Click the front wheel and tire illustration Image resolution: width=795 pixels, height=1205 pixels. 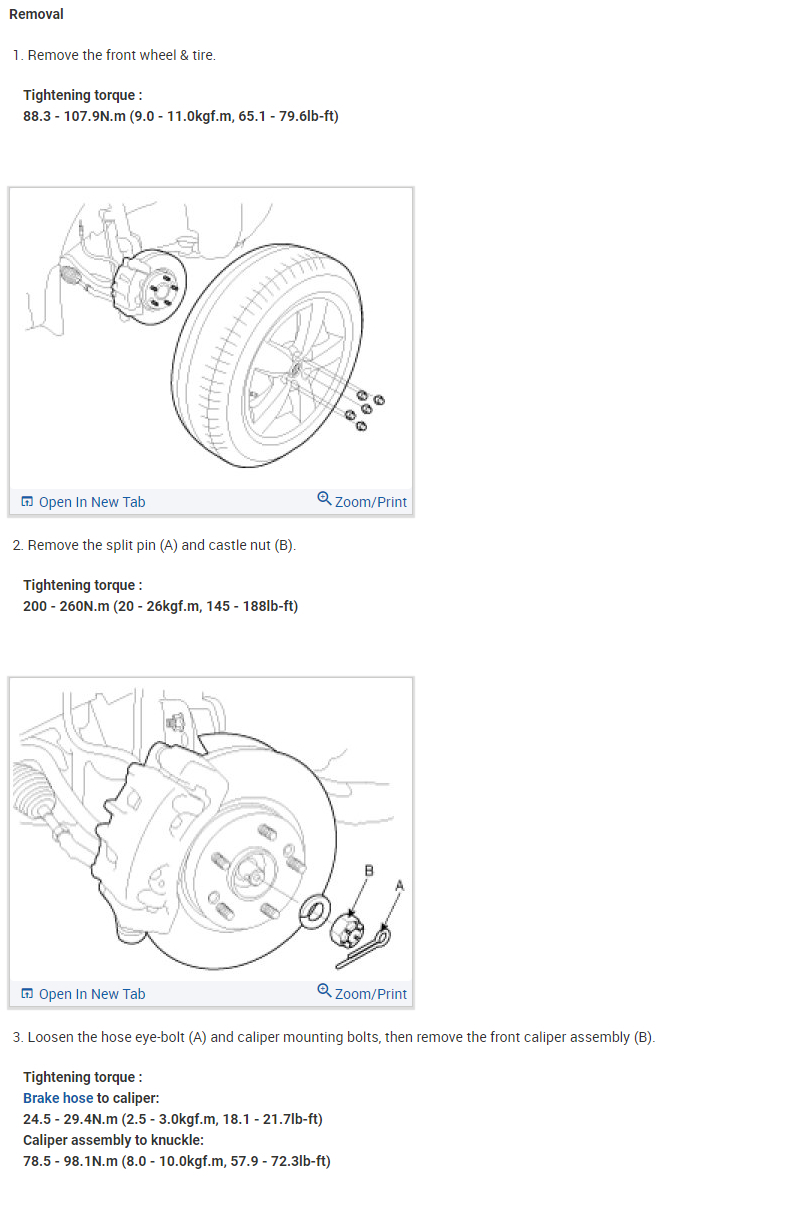click(211, 338)
